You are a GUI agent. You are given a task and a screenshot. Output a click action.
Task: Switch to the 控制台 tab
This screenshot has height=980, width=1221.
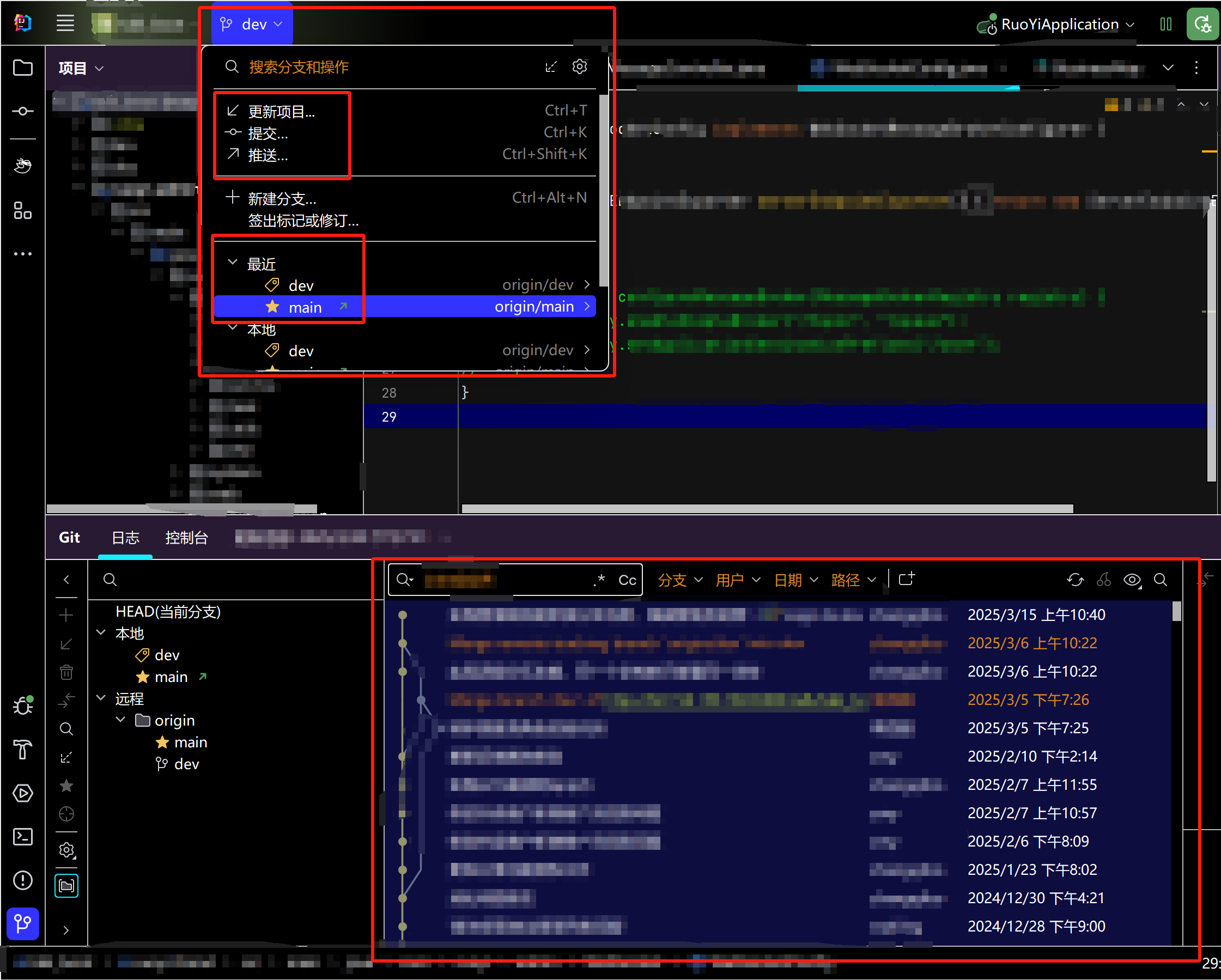click(186, 537)
